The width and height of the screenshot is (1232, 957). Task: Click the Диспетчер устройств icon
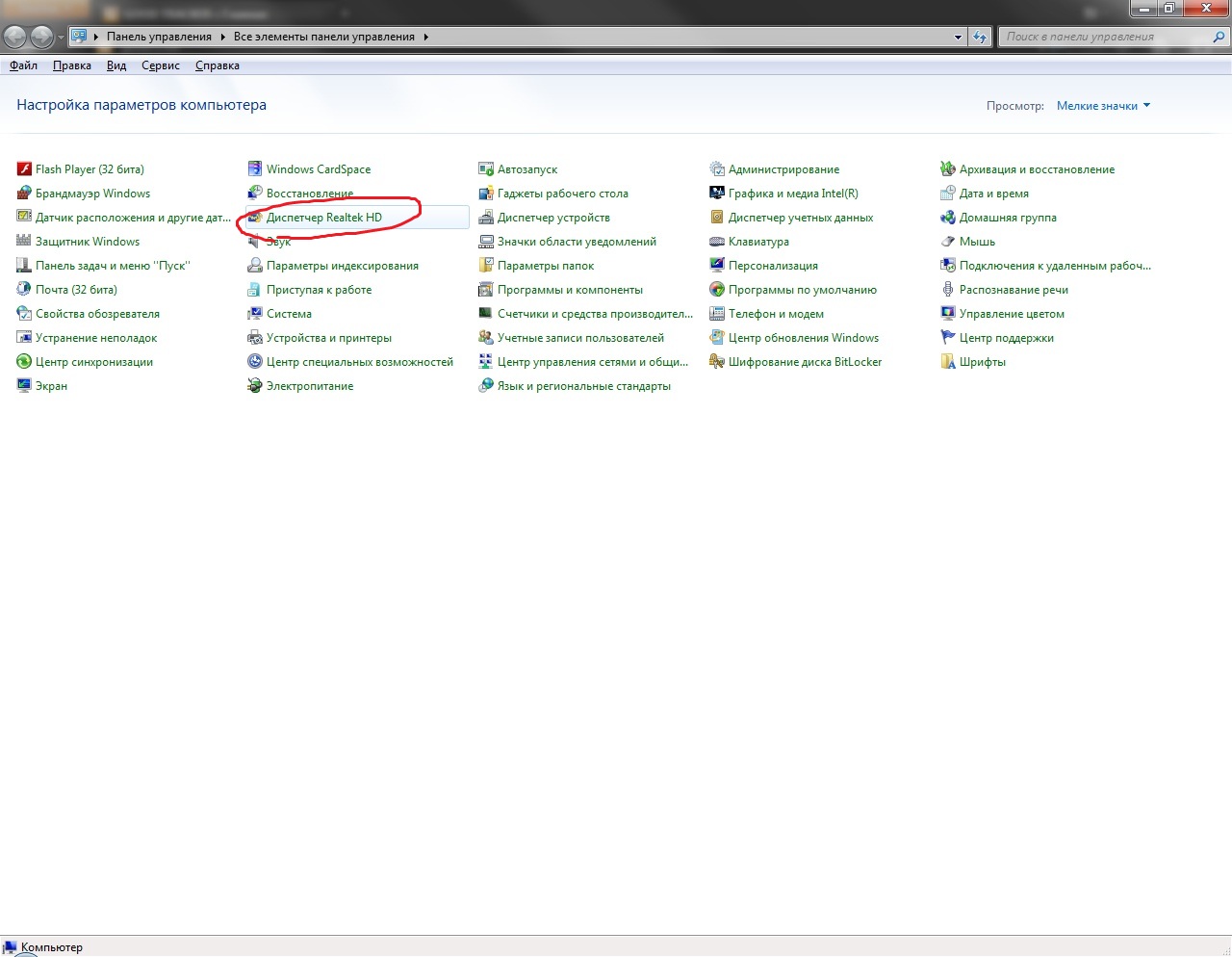(x=486, y=218)
